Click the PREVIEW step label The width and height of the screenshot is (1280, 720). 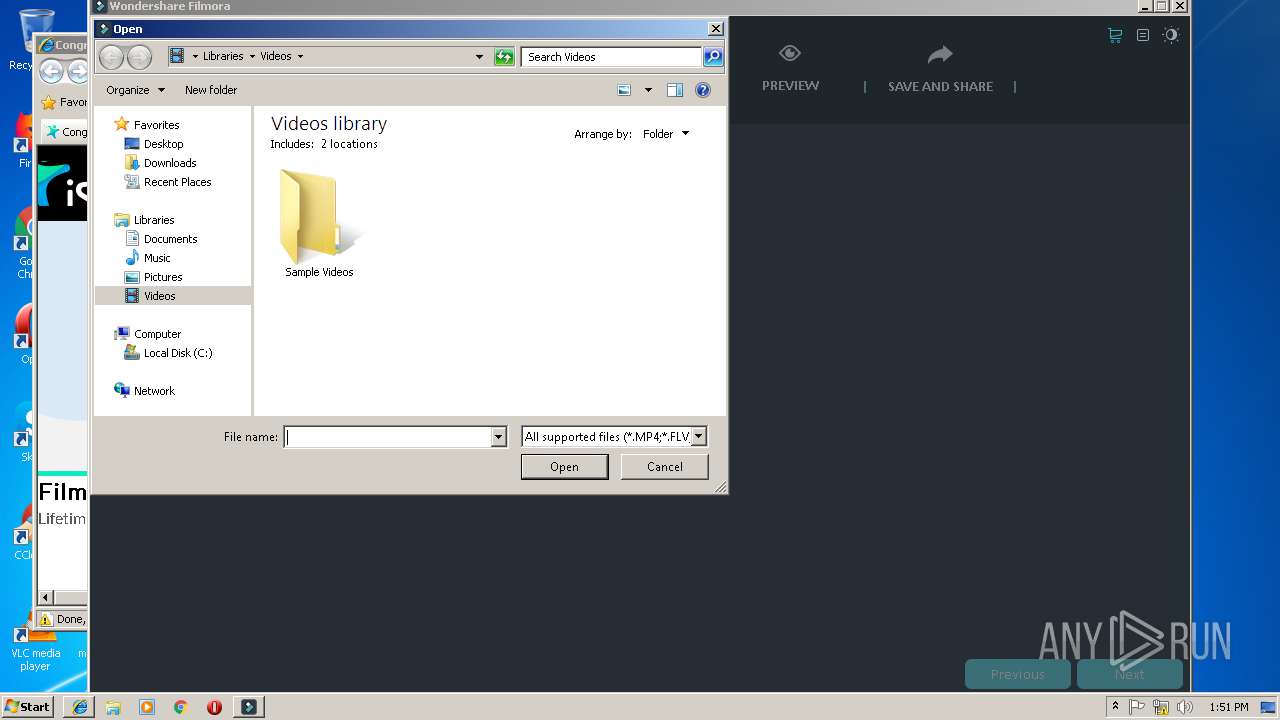[x=790, y=86]
